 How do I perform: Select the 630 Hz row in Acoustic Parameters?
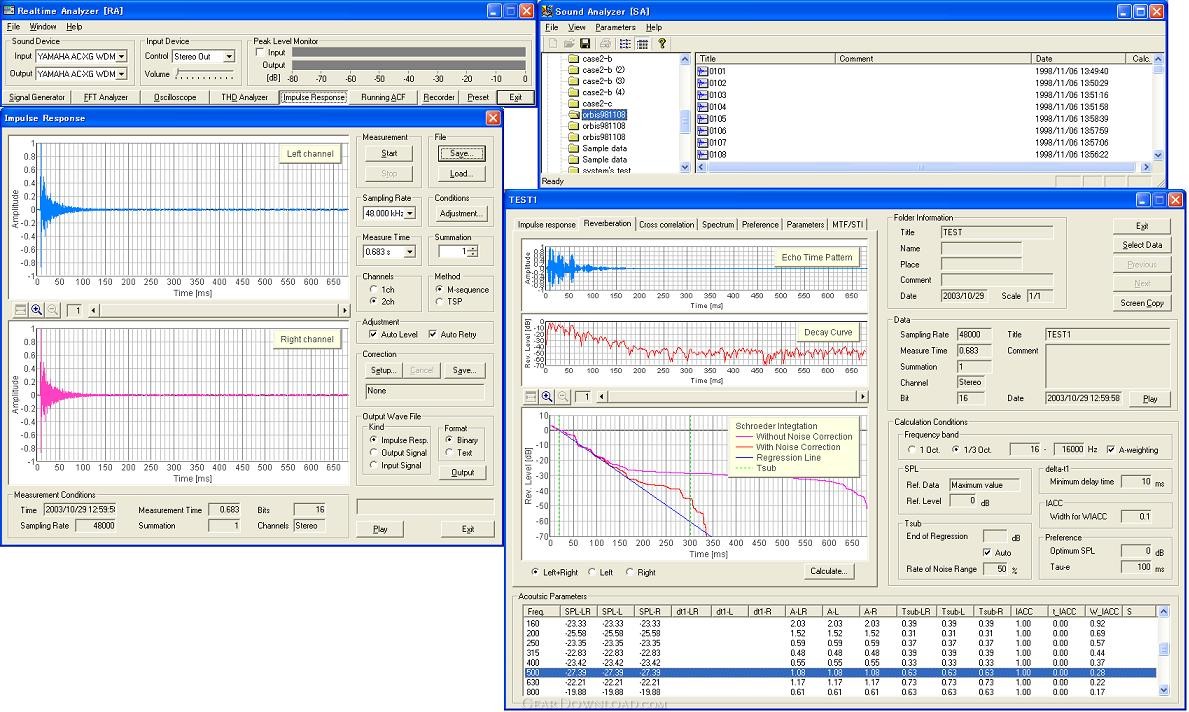point(840,682)
